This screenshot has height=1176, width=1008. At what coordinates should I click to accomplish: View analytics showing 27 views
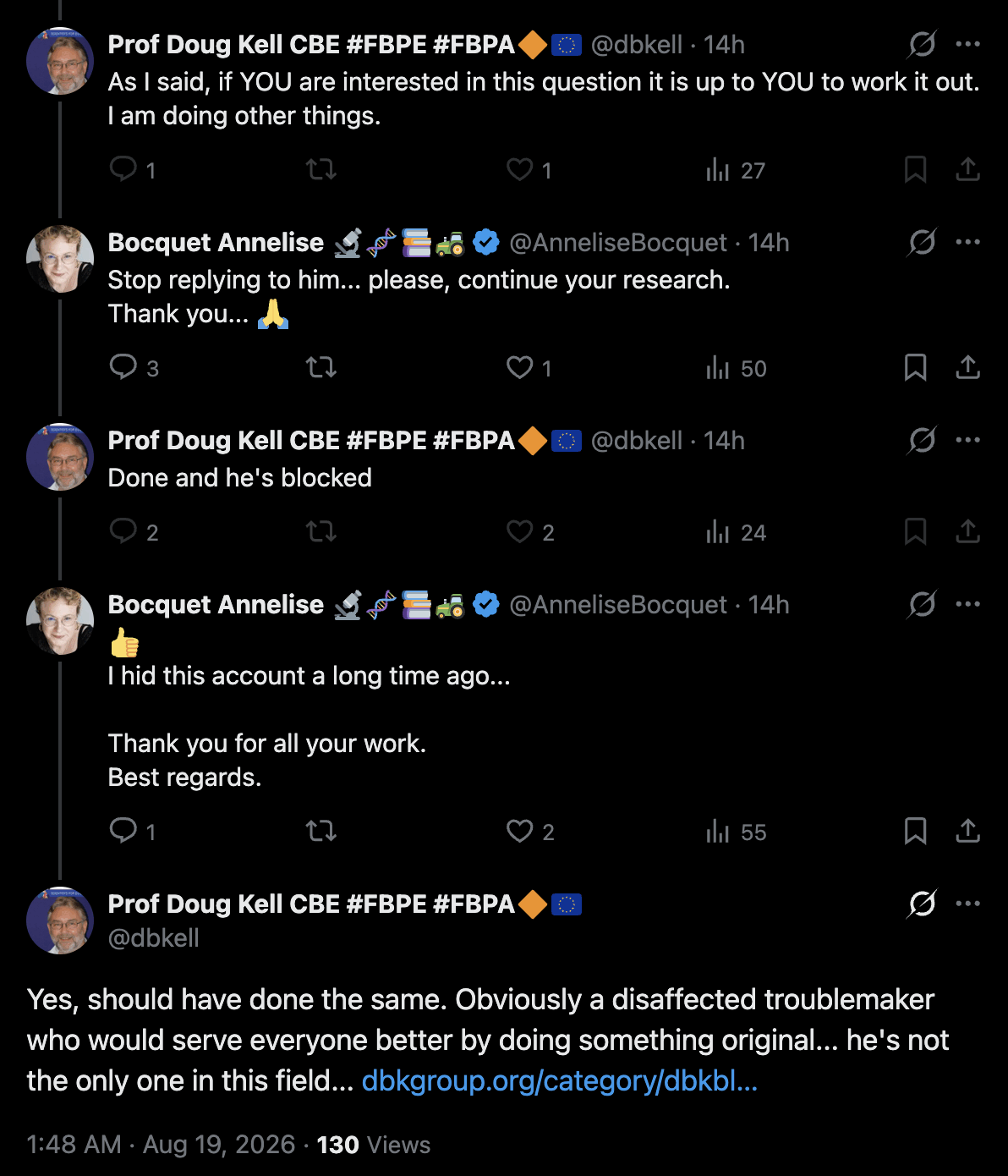[735, 170]
